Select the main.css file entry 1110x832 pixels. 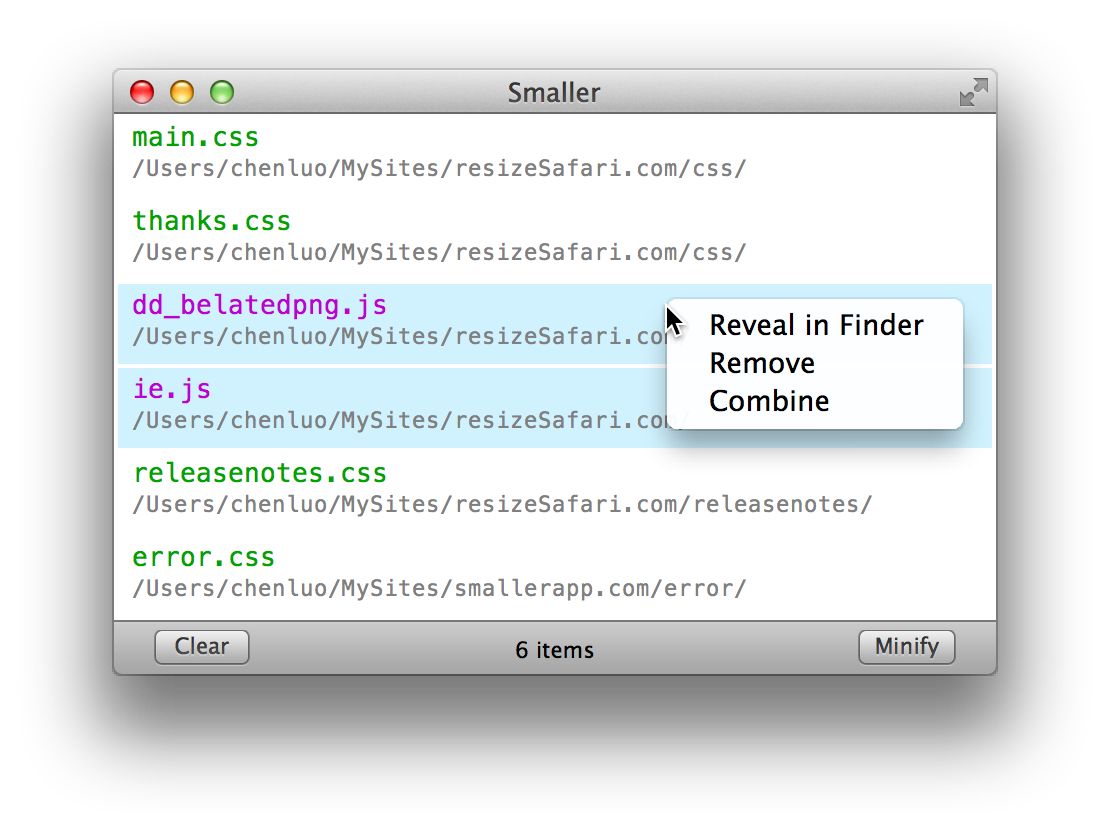(554, 153)
